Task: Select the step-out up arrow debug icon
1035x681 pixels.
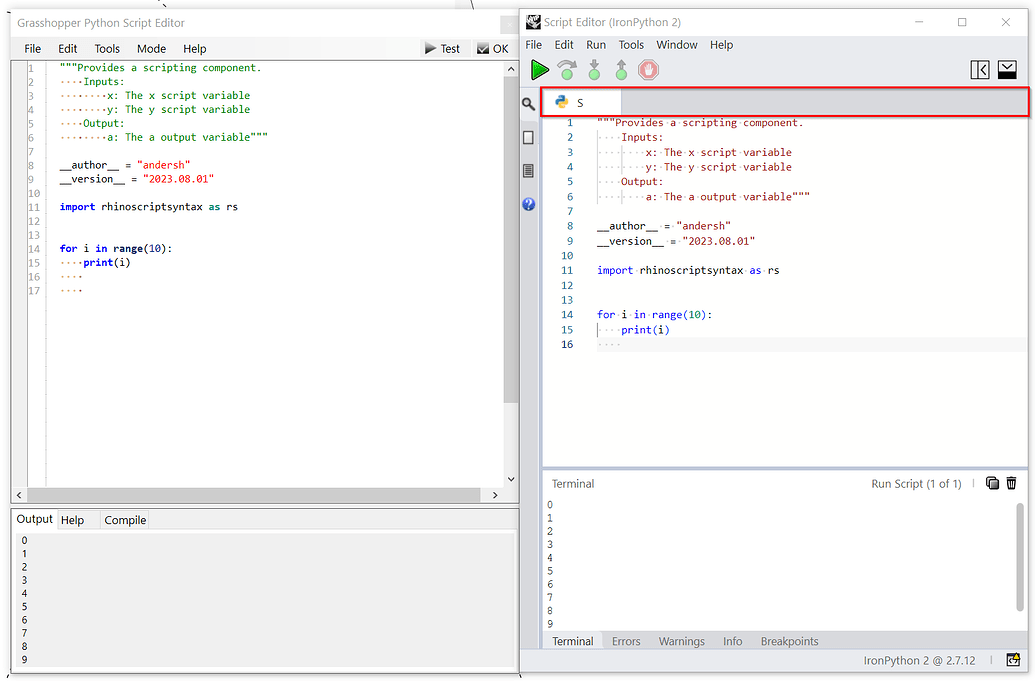Action: click(621, 69)
